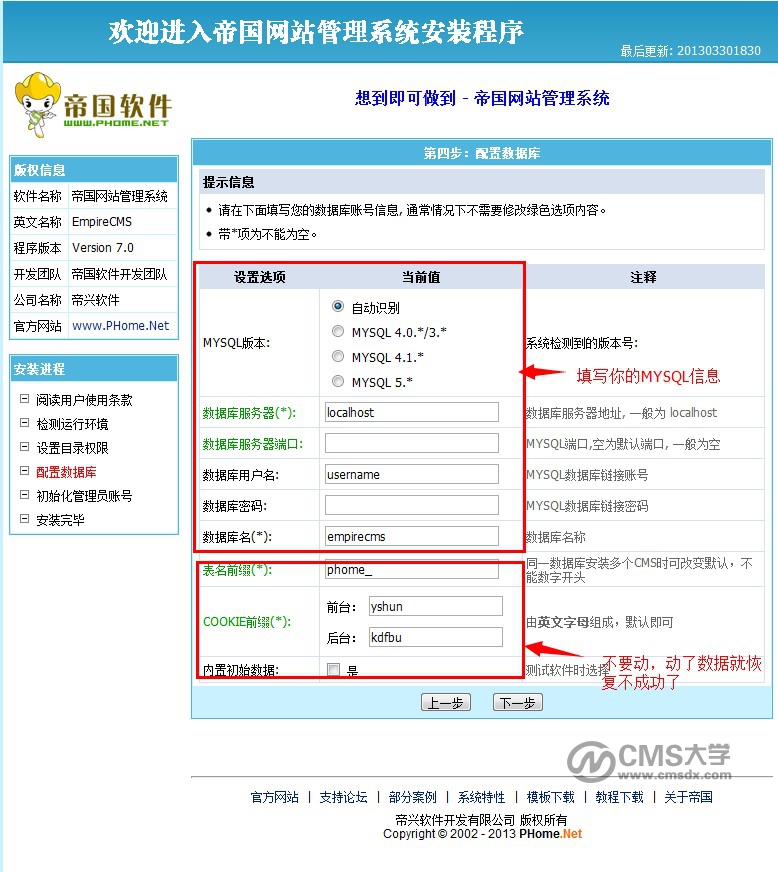This screenshot has width=778, height=872.
Task: Click the box icon beside 初始化管理员账号
Action: coord(24,494)
